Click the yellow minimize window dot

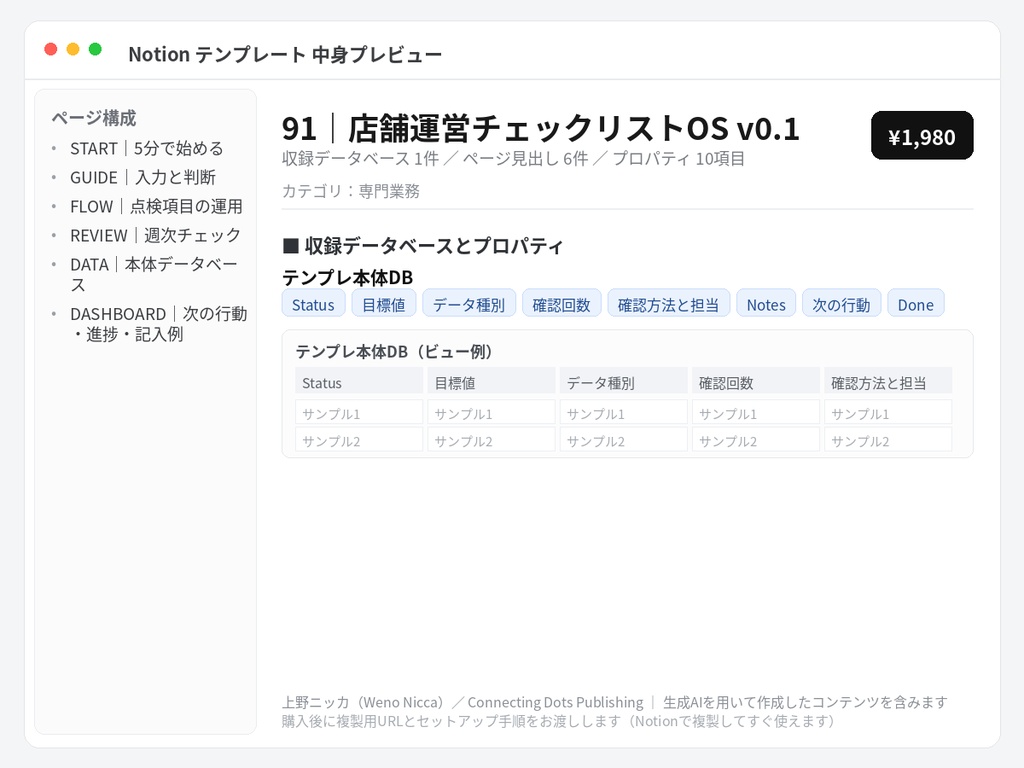(x=73, y=49)
